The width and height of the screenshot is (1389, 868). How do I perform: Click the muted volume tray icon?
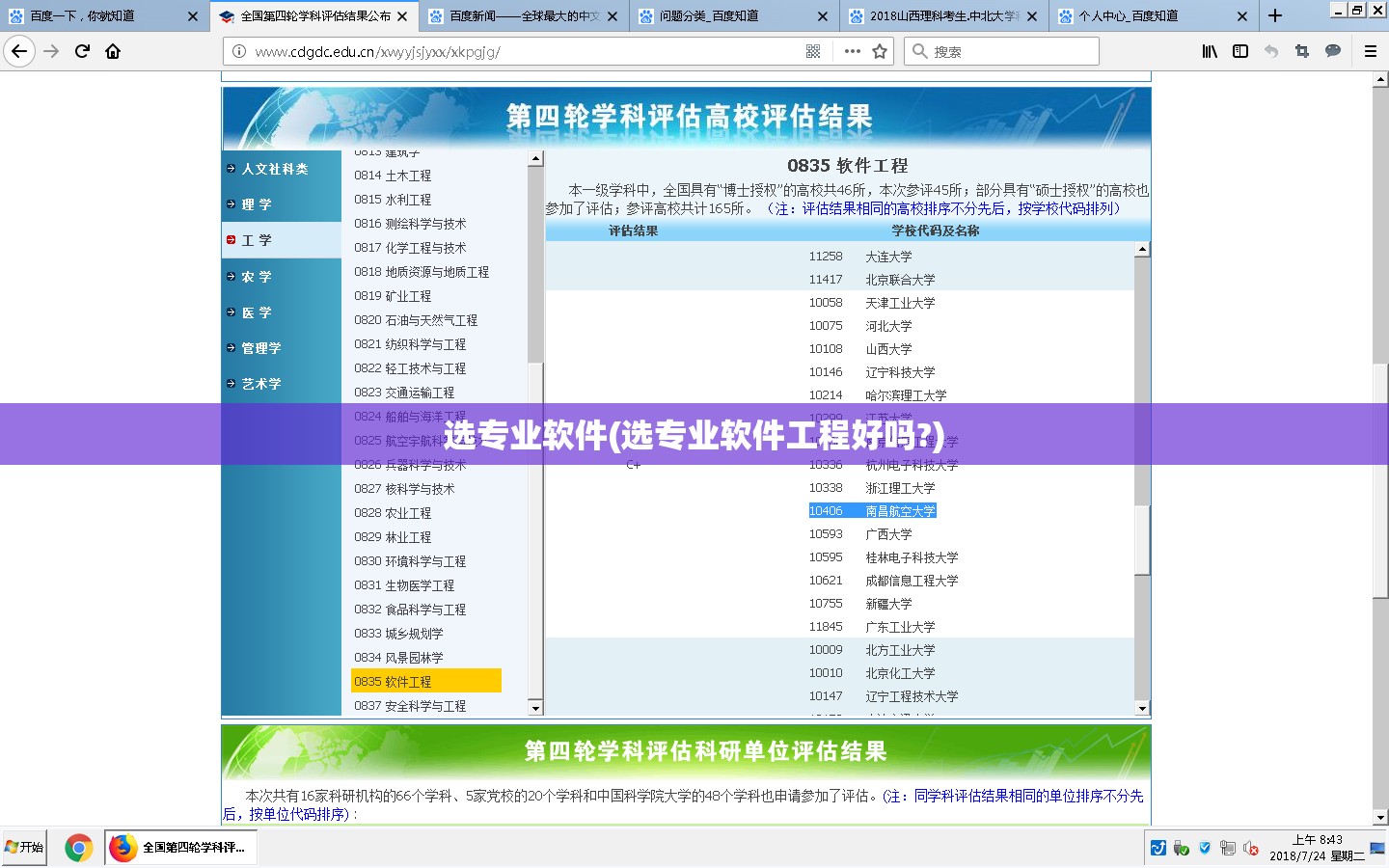[x=1251, y=848]
